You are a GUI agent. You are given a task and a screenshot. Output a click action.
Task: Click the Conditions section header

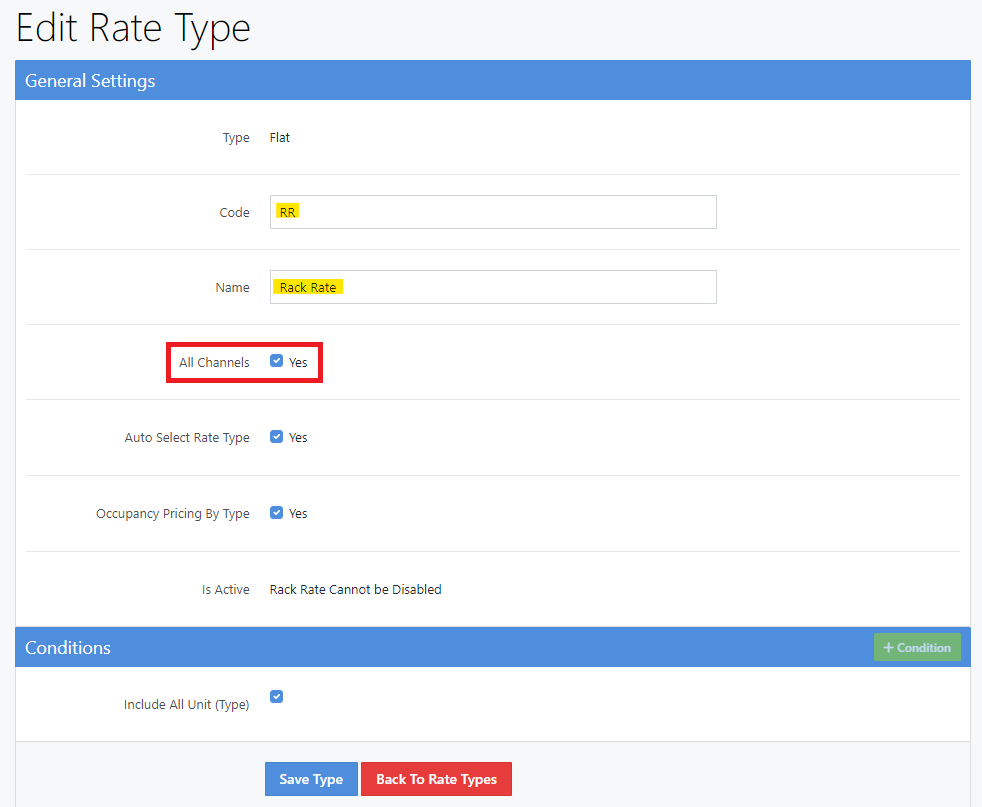click(68, 647)
